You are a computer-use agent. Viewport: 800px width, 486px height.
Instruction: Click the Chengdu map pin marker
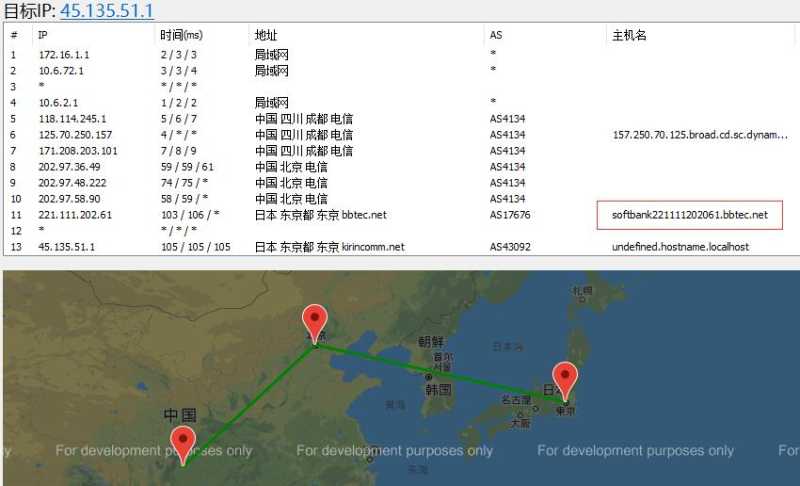[x=183, y=445]
